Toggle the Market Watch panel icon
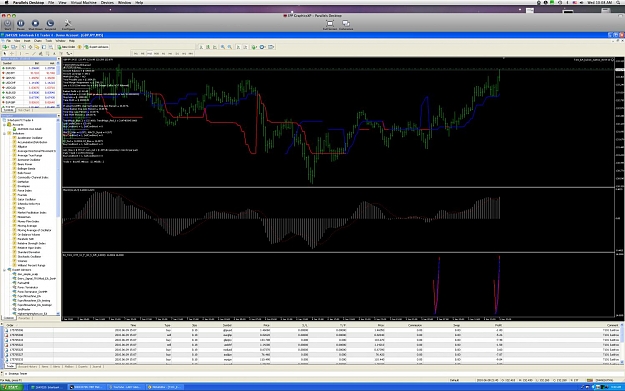The image size is (625, 391). click(x=23, y=47)
